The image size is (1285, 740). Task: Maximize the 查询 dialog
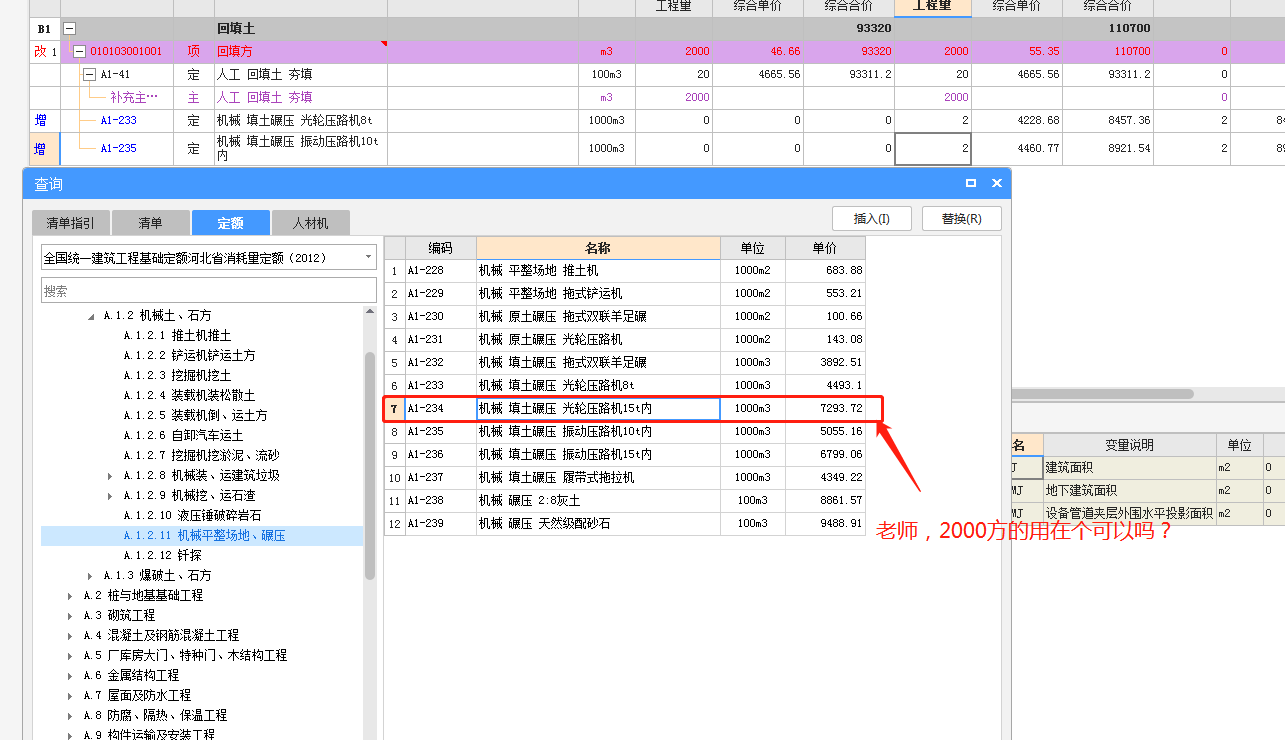pyautogui.click(x=971, y=184)
